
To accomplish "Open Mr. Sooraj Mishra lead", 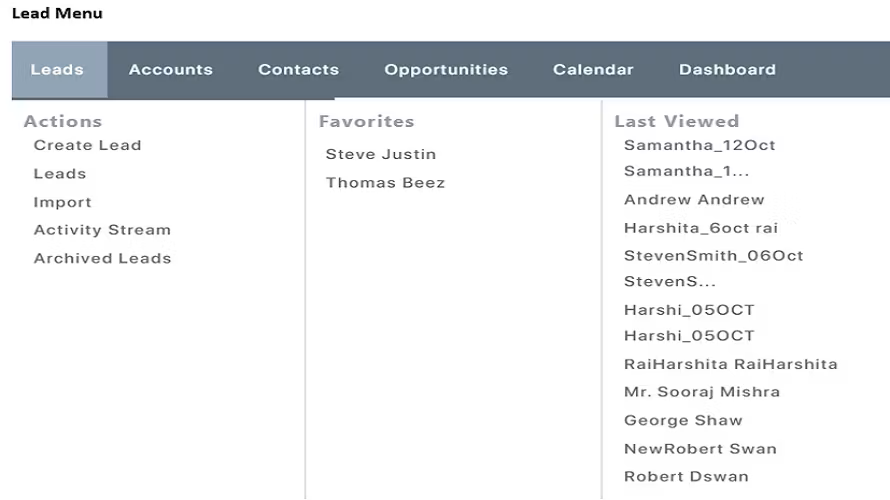I will coord(701,392).
